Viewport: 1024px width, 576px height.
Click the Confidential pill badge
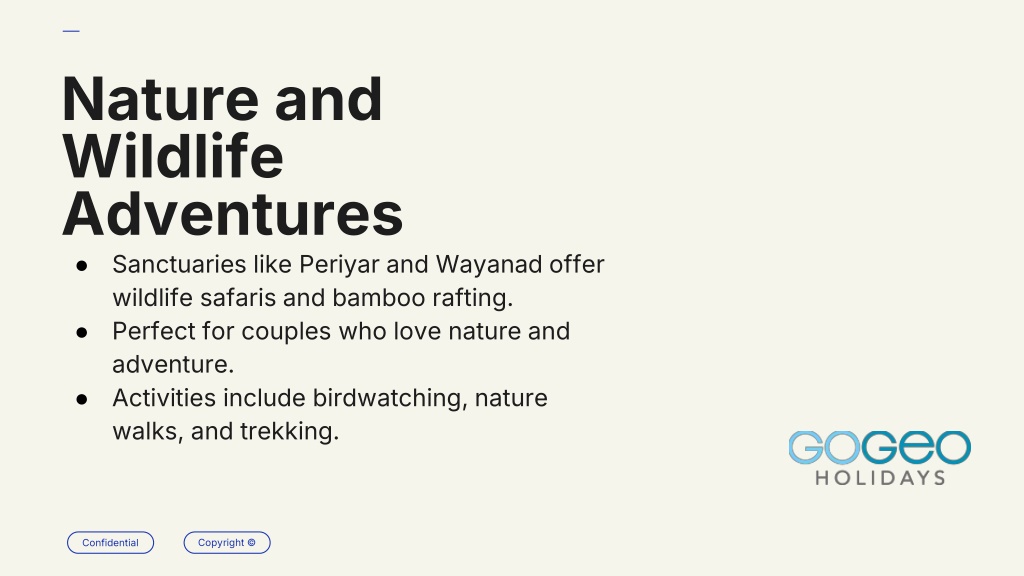(x=110, y=543)
